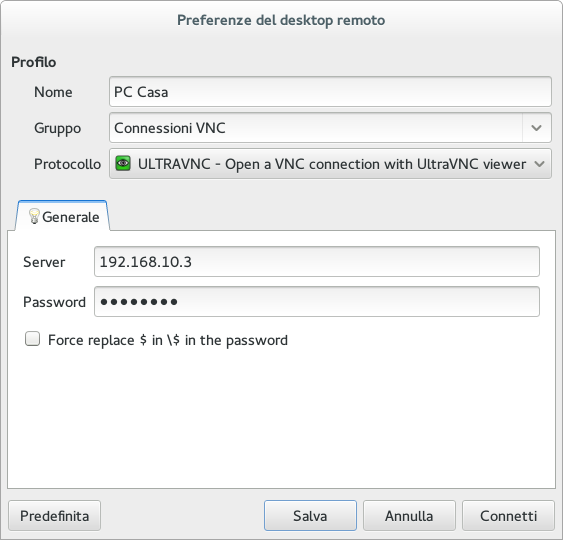Click the Predefinita button
Screen dimensions: 563x540
pyautogui.click(x=55, y=516)
